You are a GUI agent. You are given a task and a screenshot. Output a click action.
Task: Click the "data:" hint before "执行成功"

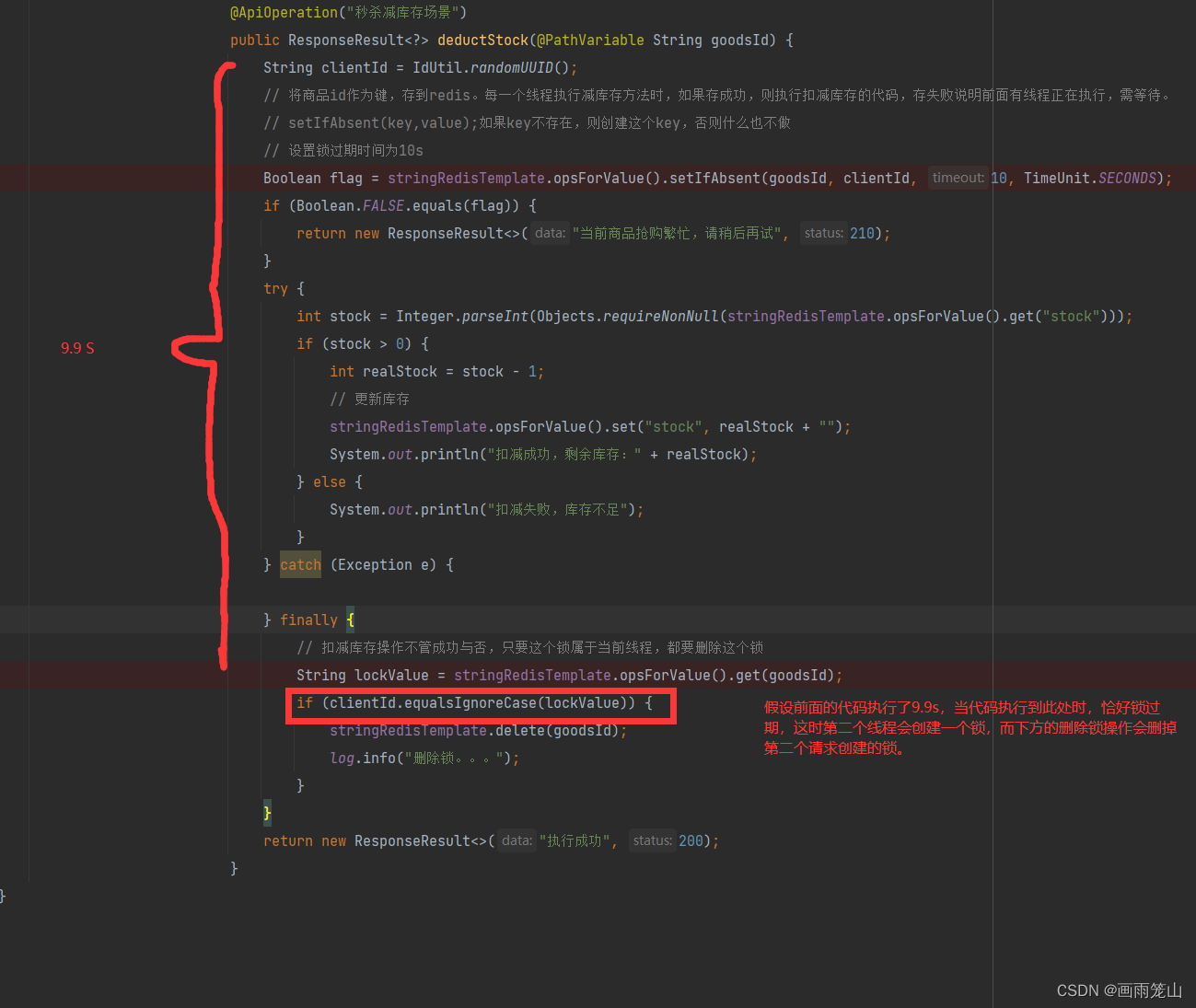[517, 840]
